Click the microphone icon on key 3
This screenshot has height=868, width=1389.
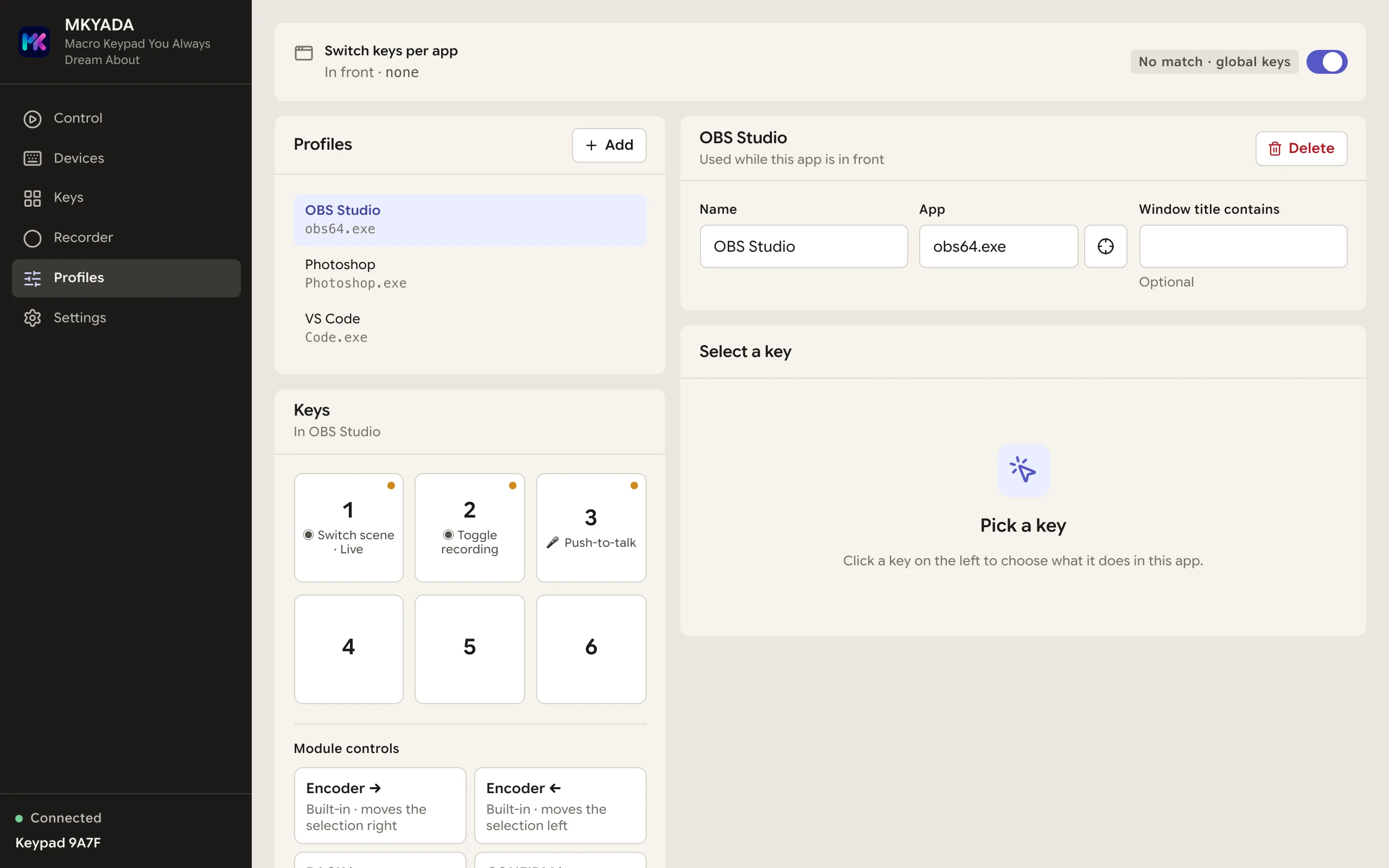click(552, 542)
